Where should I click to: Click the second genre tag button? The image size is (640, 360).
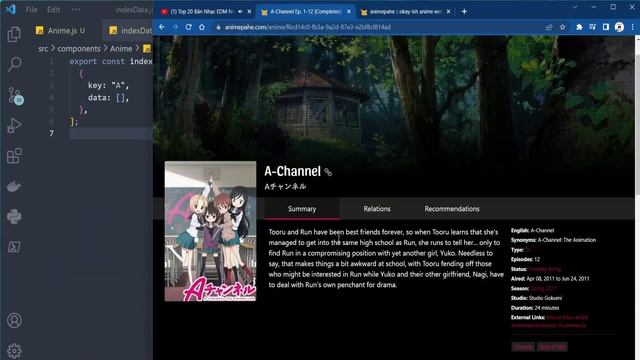(552, 347)
